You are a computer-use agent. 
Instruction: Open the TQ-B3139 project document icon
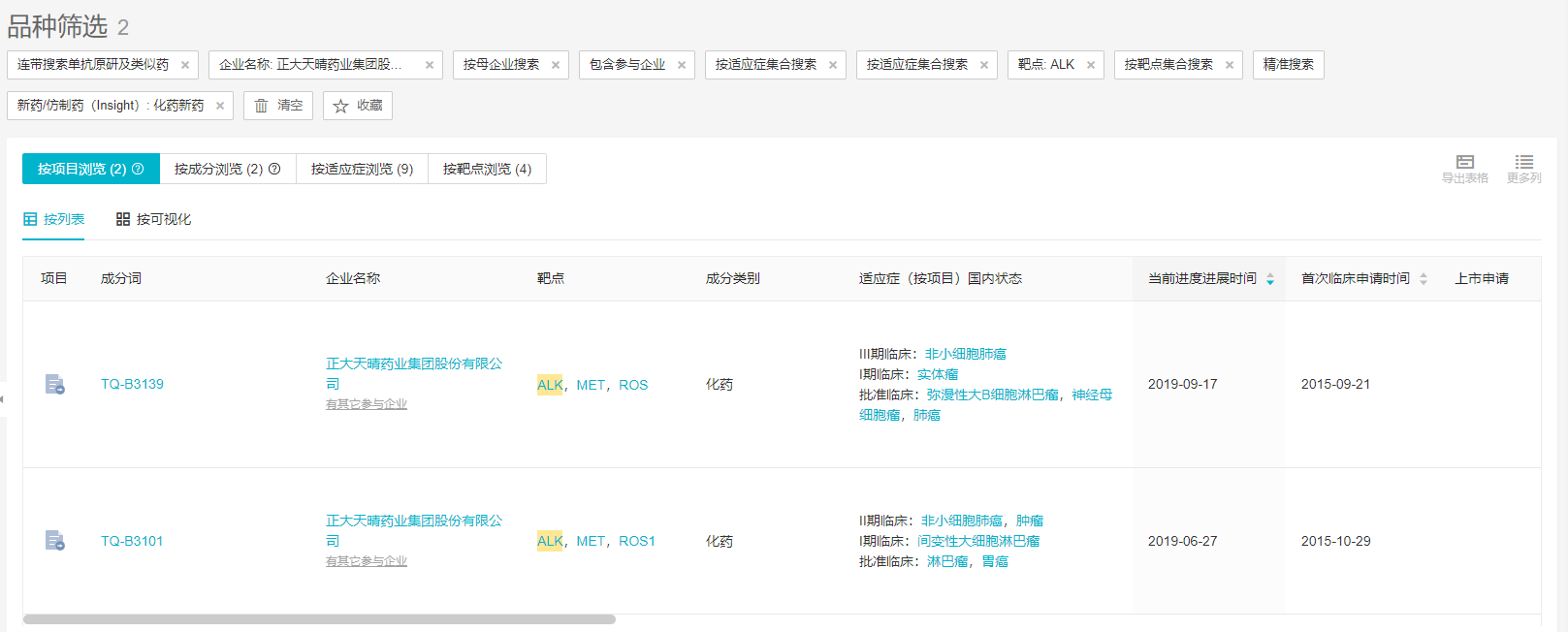coord(55,385)
